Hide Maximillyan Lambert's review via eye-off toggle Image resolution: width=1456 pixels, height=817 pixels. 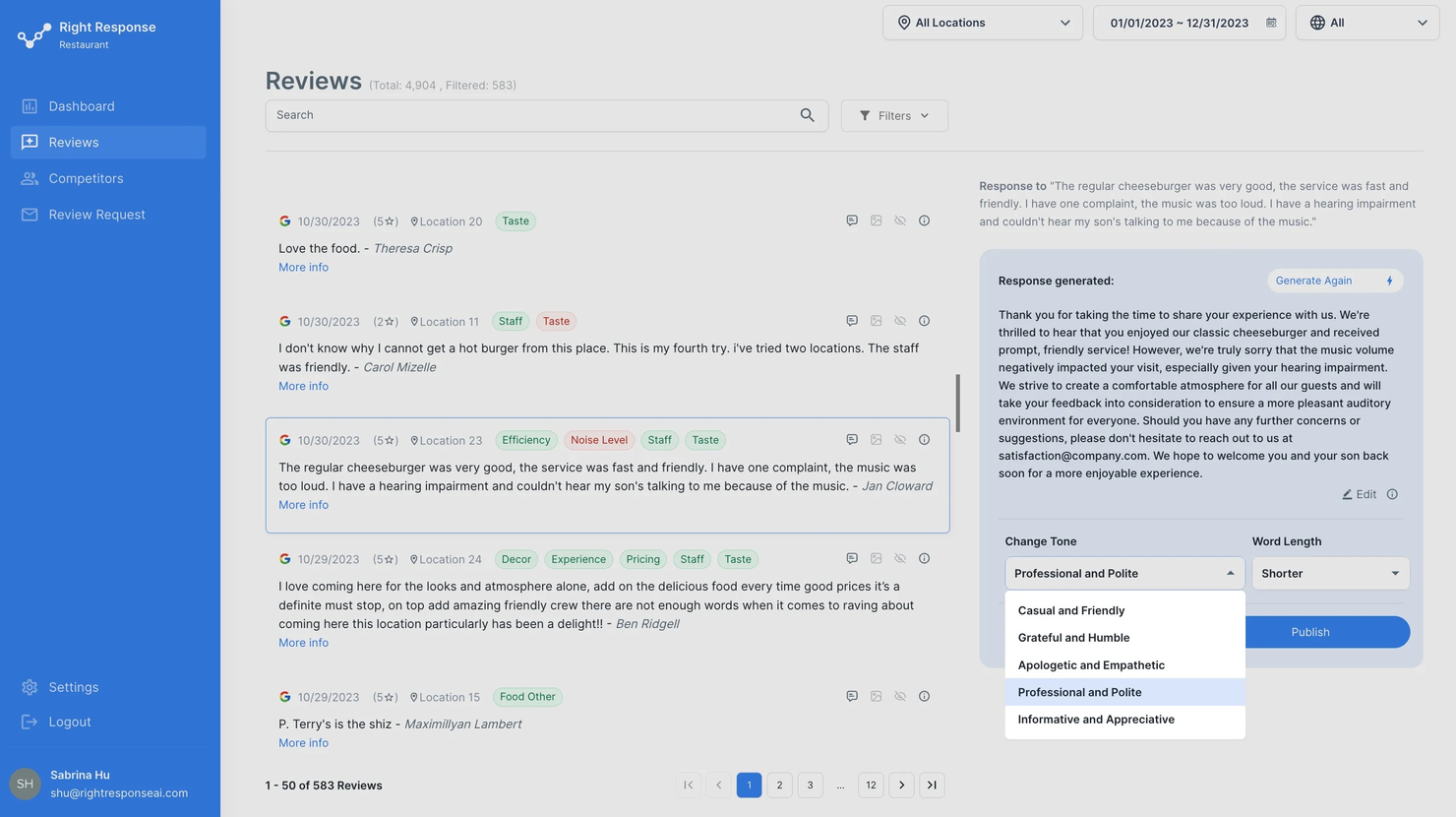pyautogui.click(x=900, y=696)
